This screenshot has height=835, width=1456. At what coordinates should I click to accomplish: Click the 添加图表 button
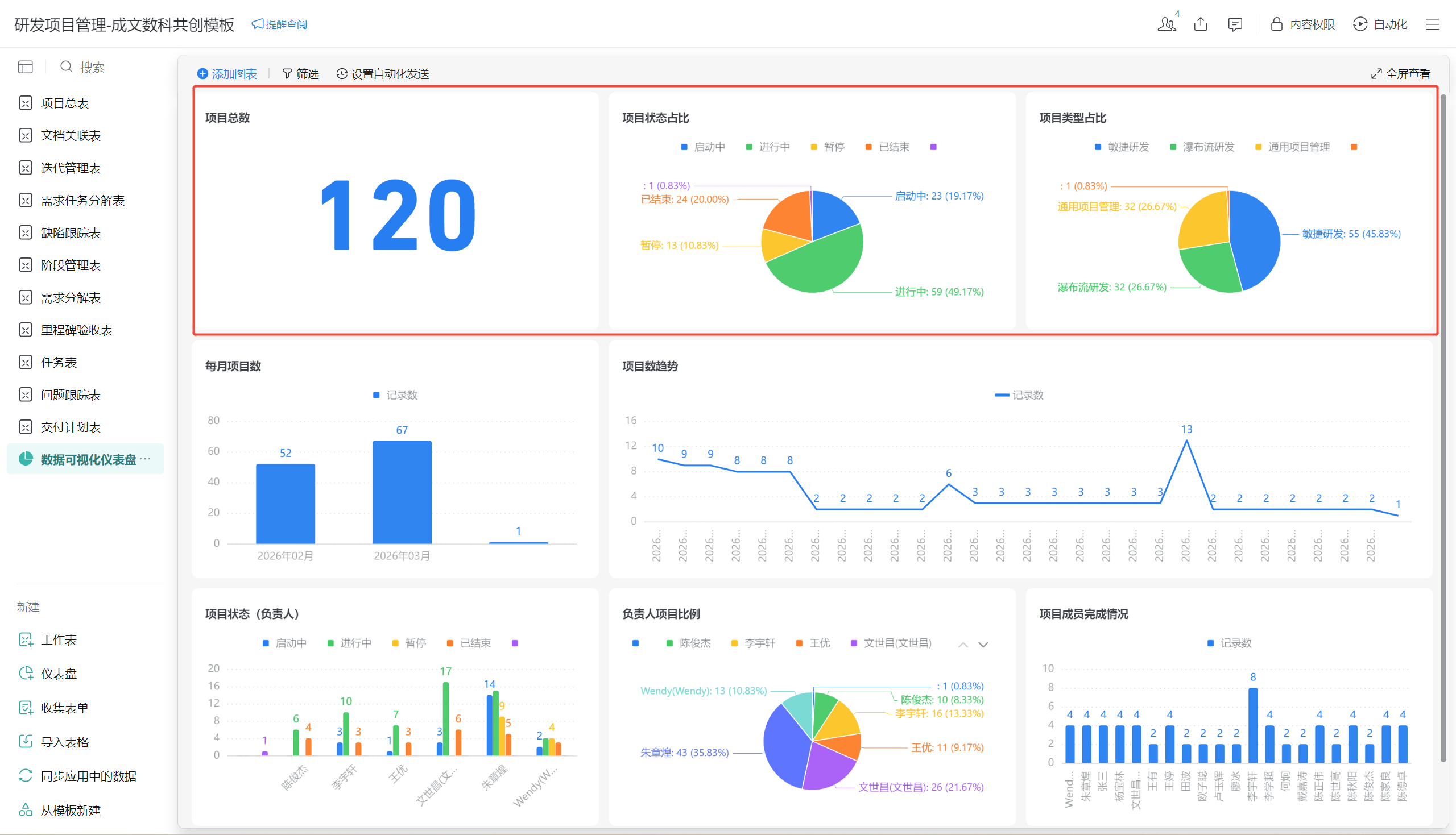tap(227, 74)
